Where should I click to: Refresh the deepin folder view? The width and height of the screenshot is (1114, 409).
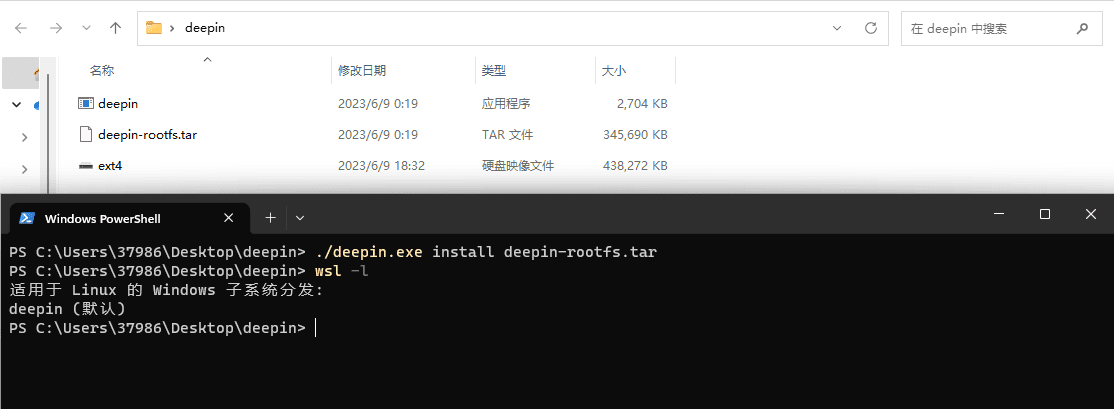(x=870, y=28)
